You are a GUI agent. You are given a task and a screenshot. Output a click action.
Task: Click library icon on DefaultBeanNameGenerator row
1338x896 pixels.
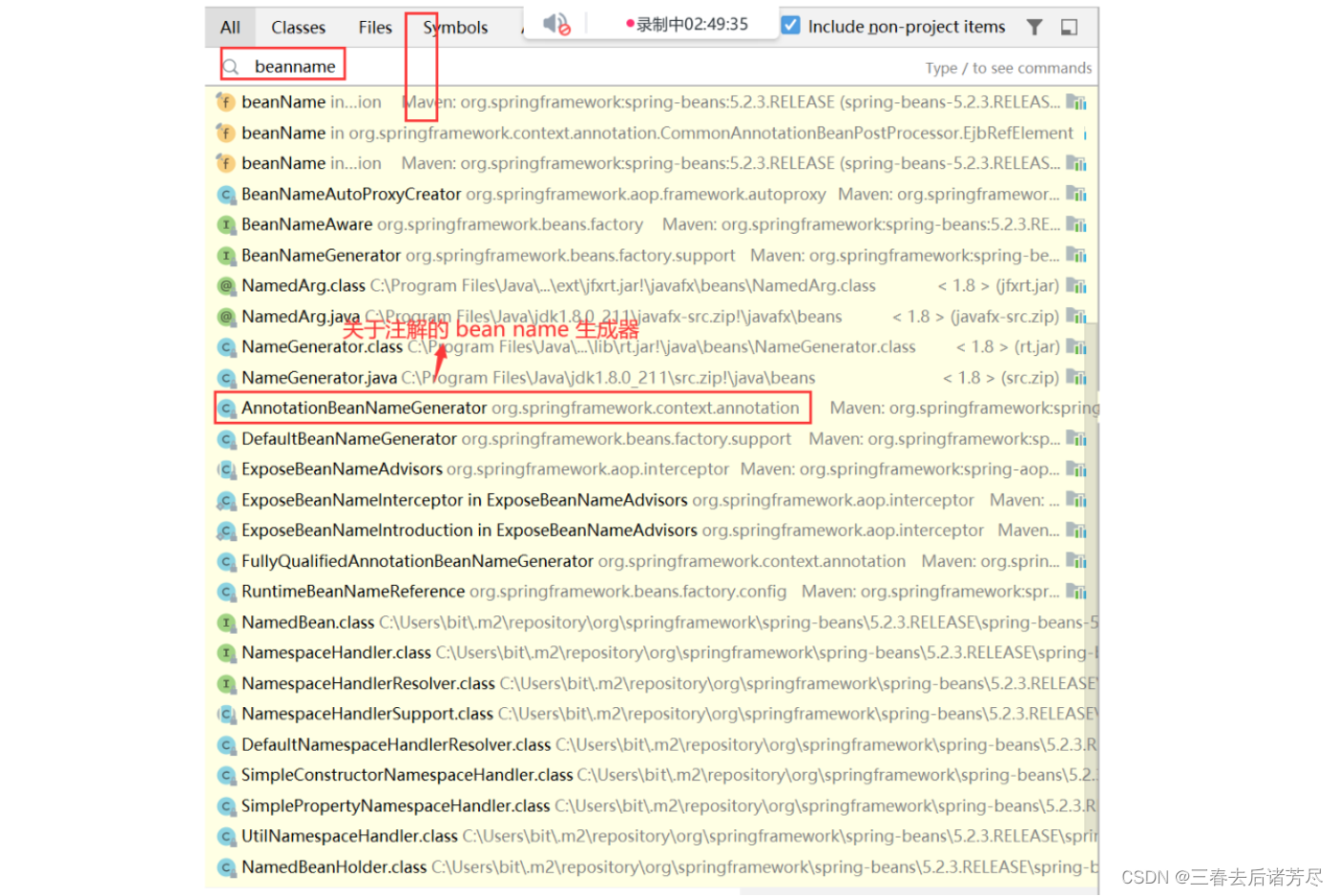pyautogui.click(x=1077, y=439)
